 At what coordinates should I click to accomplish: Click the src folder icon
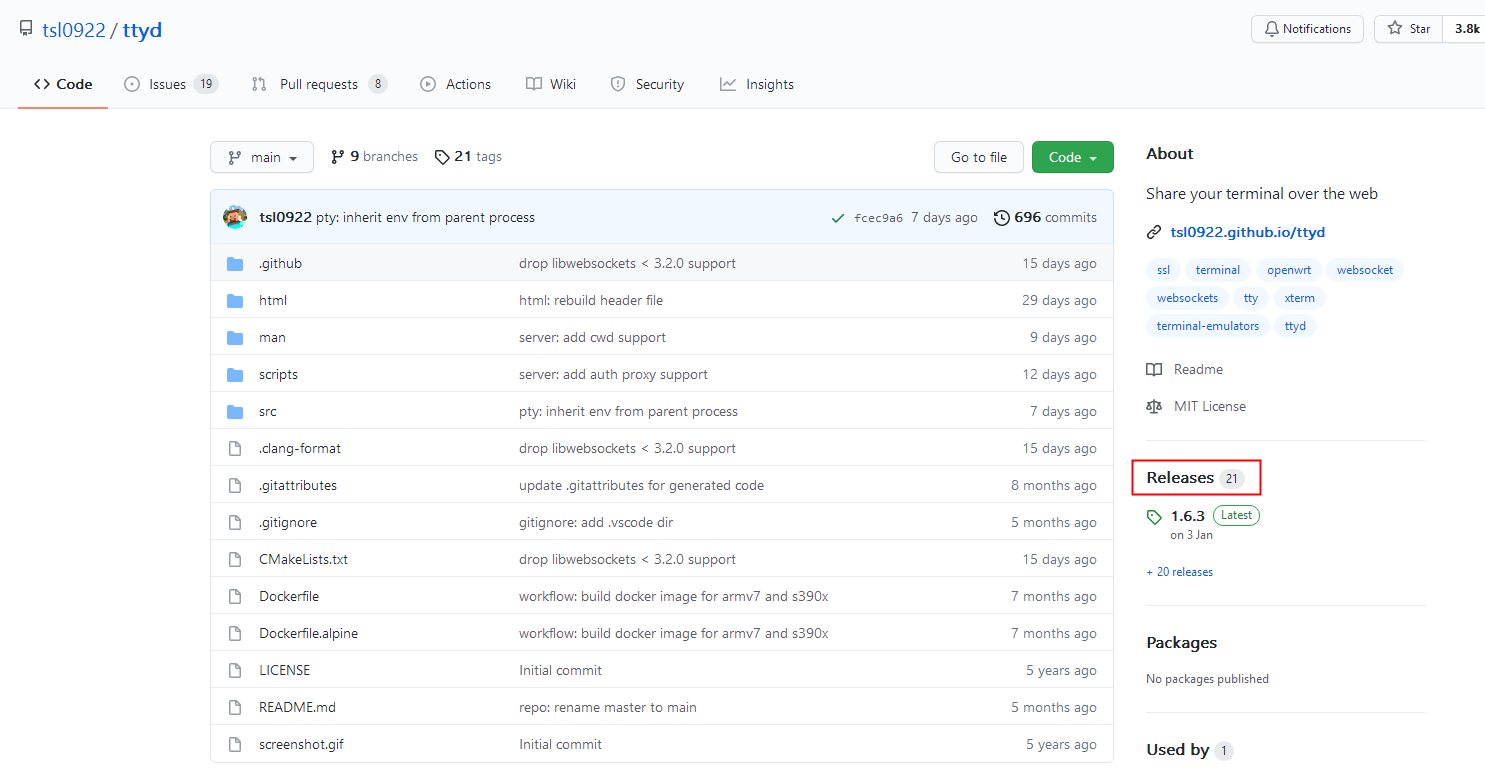235,412
